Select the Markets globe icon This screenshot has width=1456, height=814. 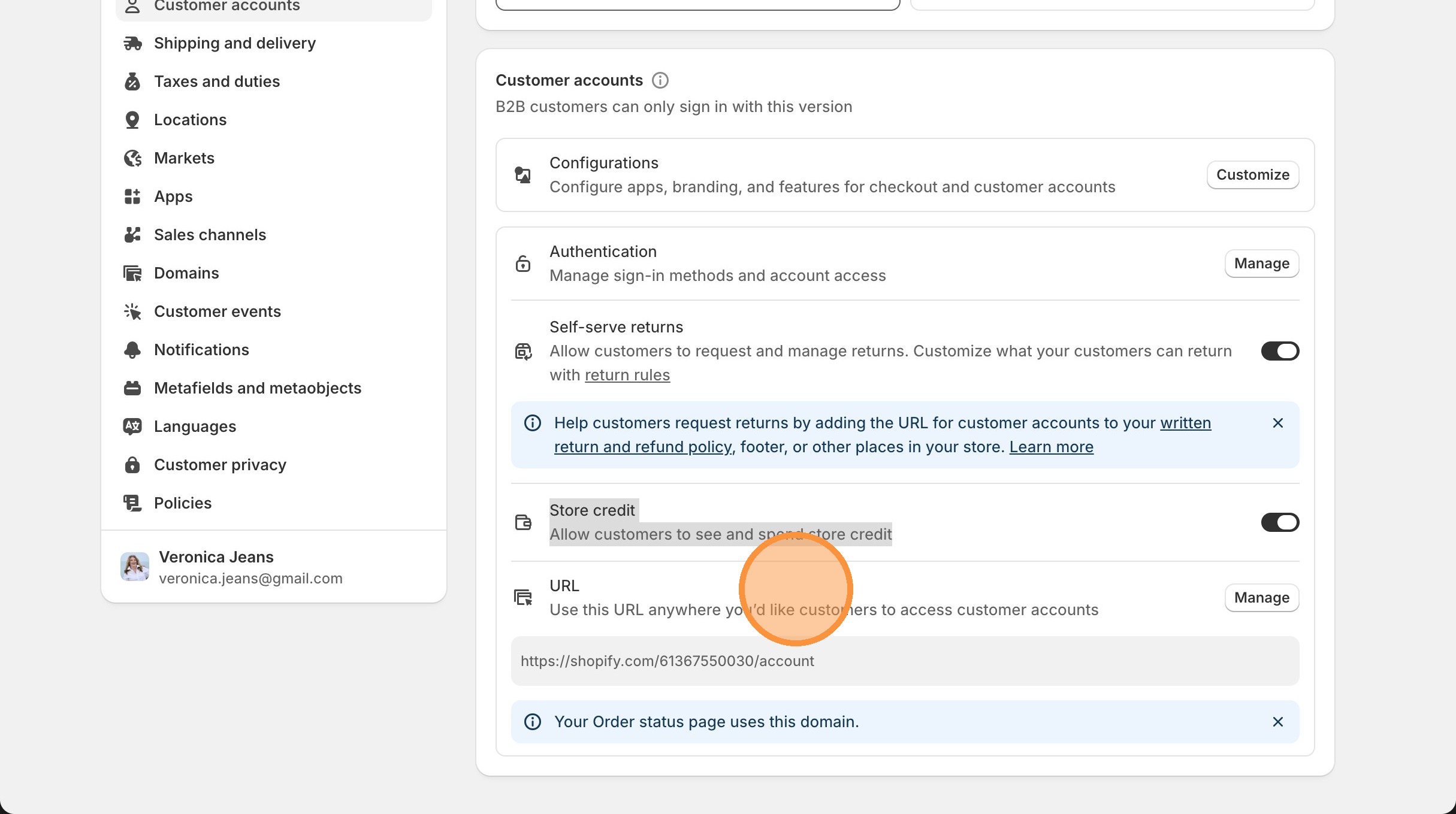(x=132, y=158)
